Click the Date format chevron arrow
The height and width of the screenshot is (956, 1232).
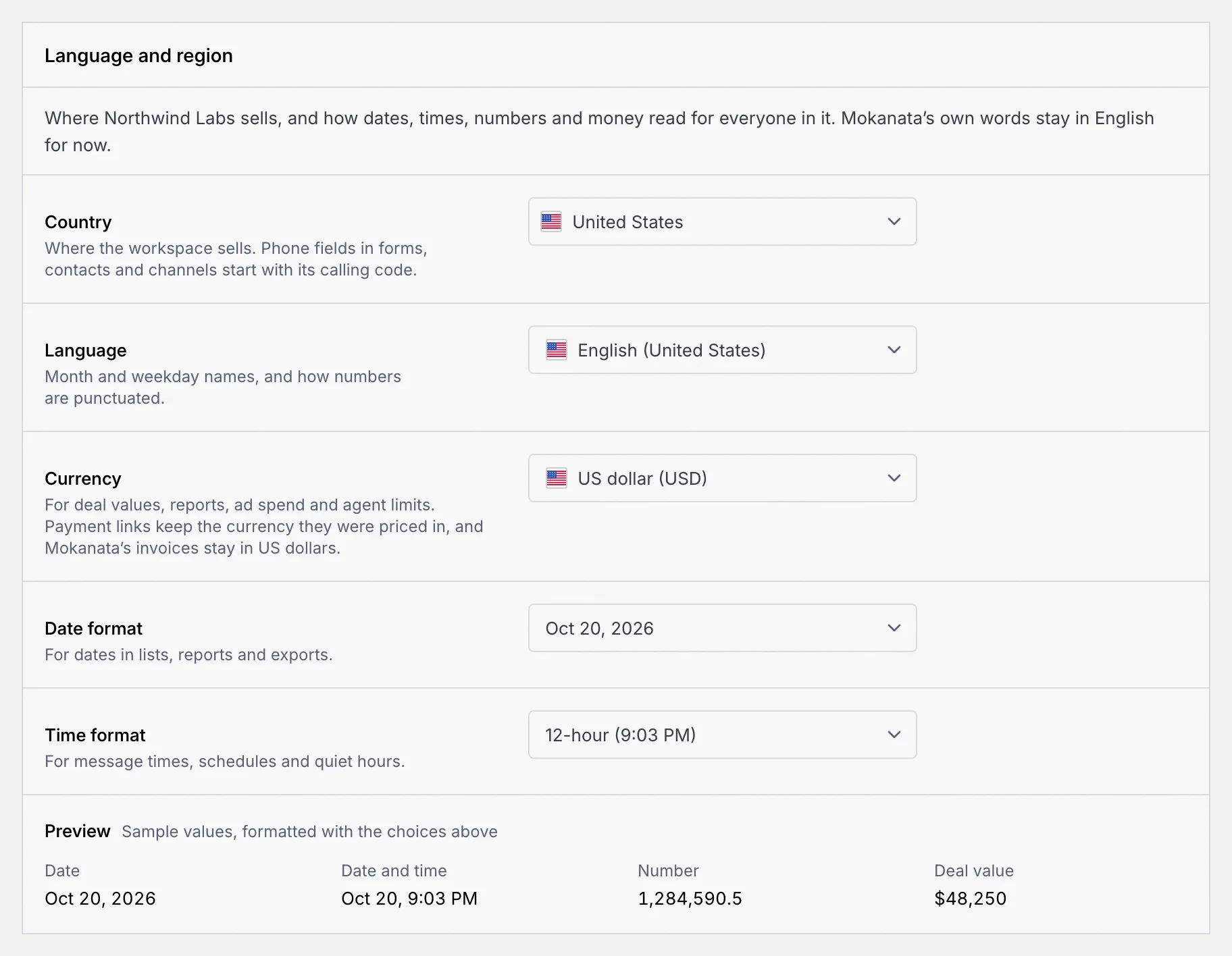[894, 628]
